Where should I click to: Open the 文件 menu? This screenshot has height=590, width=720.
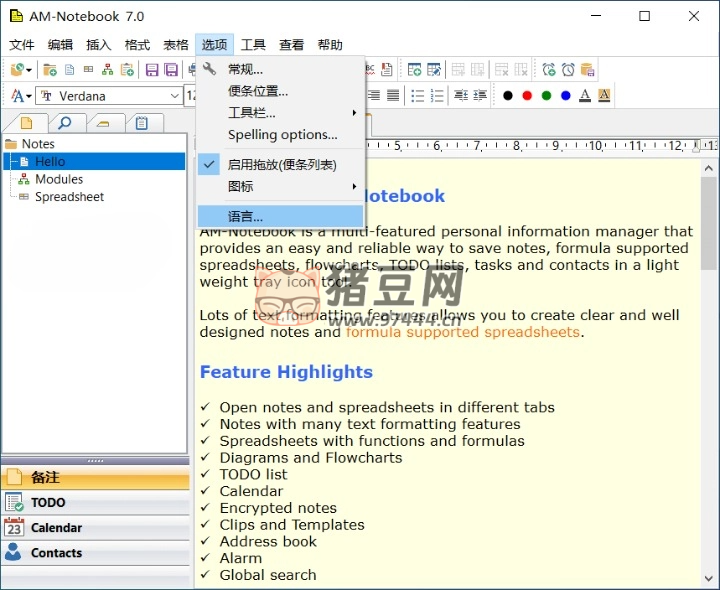click(22, 45)
